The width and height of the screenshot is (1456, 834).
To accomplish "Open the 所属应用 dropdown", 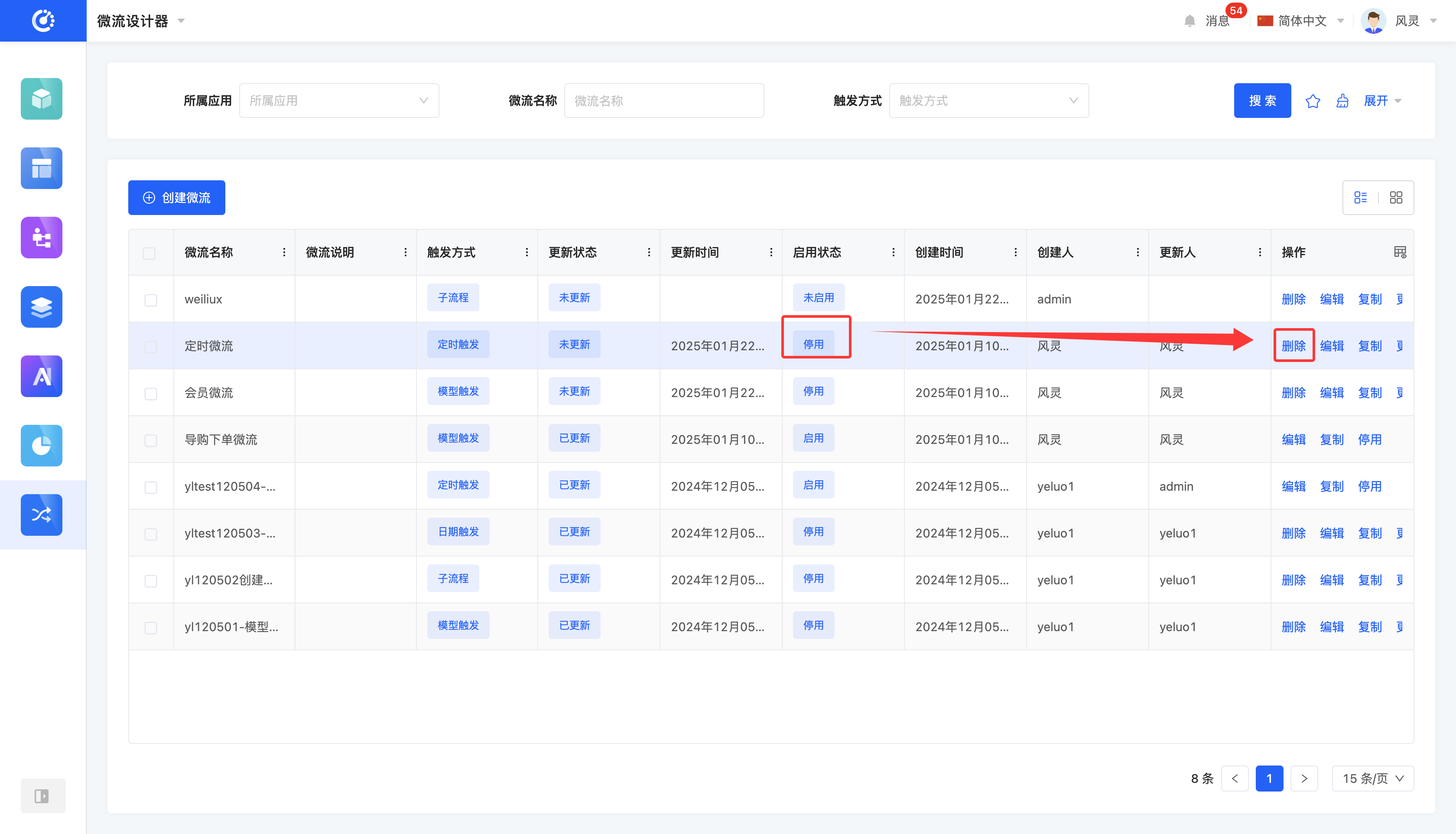I will pyautogui.click(x=339, y=101).
